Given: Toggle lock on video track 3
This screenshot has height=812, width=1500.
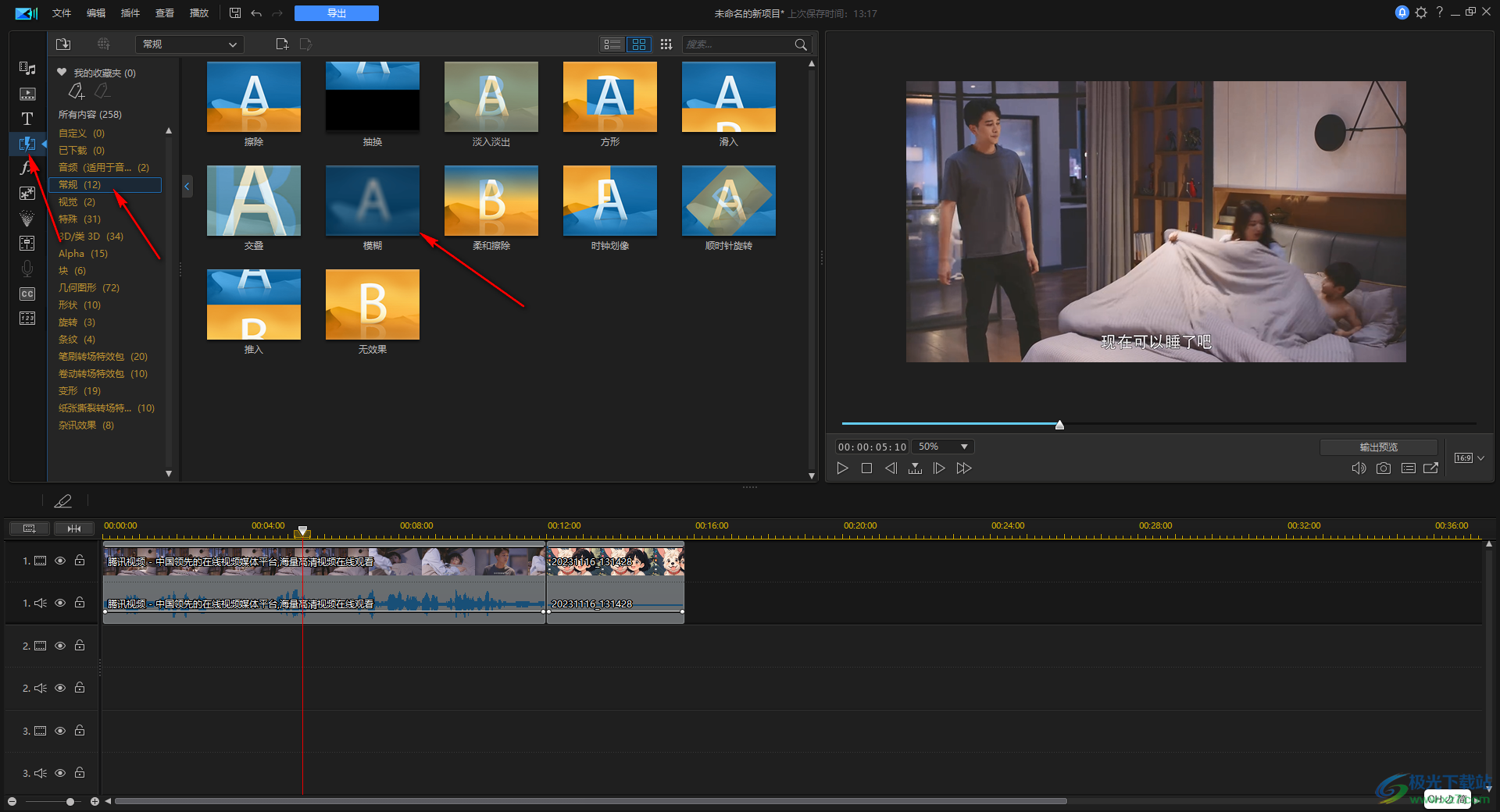Looking at the screenshot, I should 80,730.
